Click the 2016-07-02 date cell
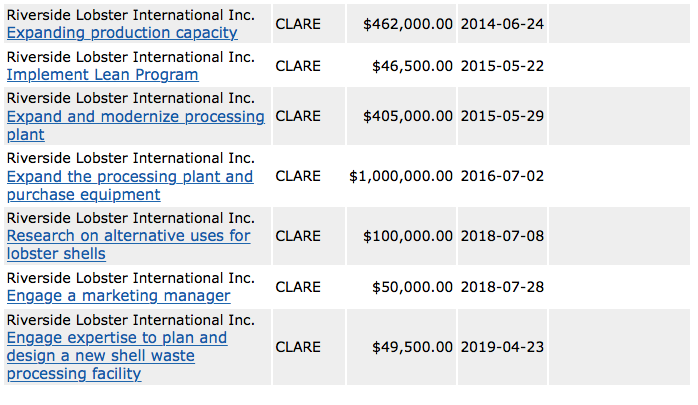698x405 pixels. [x=502, y=176]
